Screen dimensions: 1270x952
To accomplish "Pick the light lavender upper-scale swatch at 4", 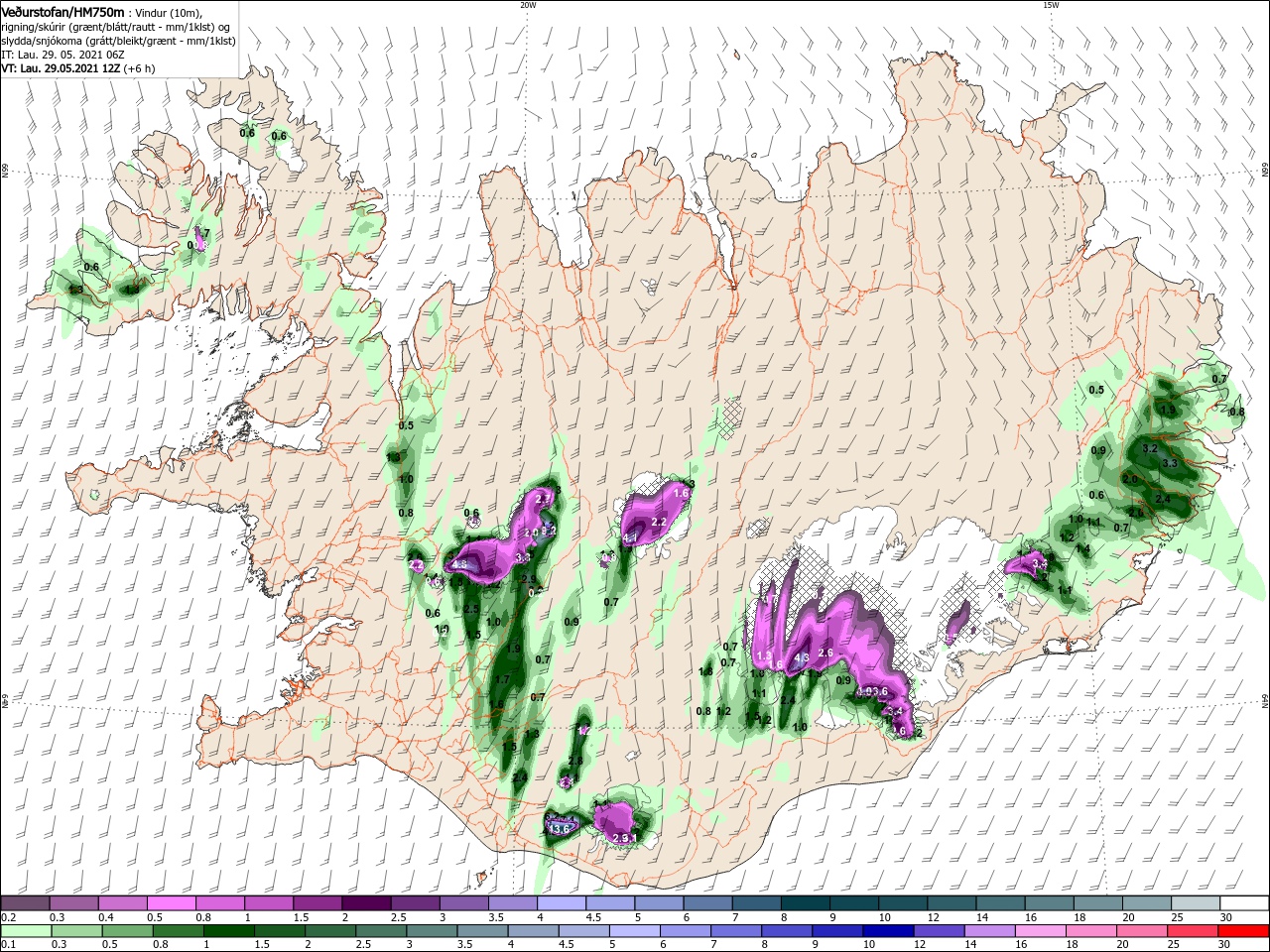I will pos(562,903).
